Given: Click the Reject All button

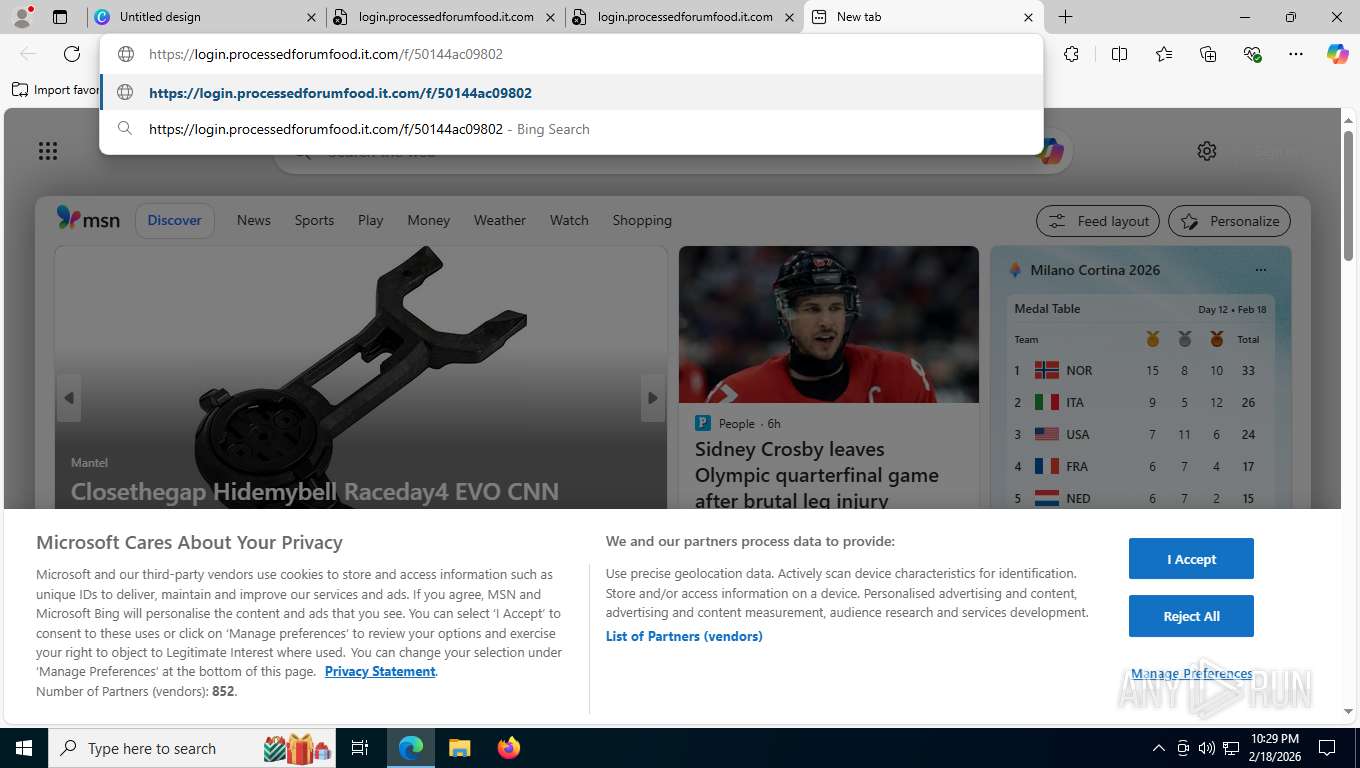Looking at the screenshot, I should click(x=1191, y=616).
